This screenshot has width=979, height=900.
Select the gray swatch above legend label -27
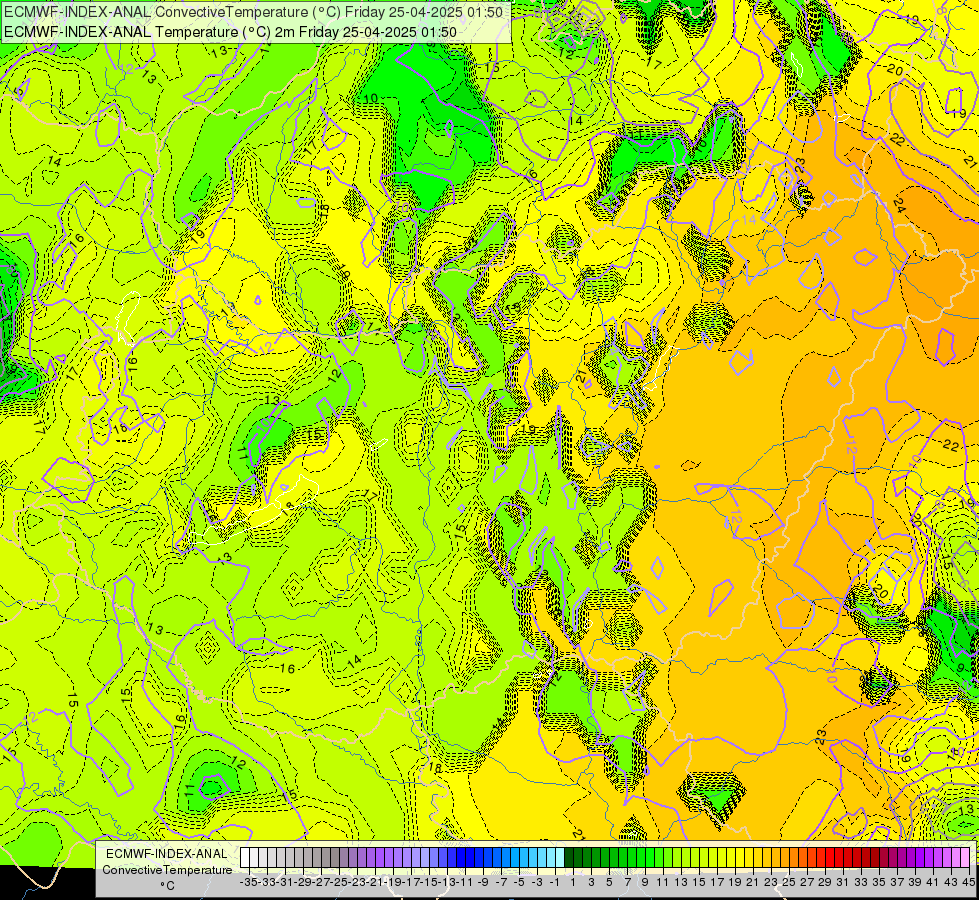[317, 858]
